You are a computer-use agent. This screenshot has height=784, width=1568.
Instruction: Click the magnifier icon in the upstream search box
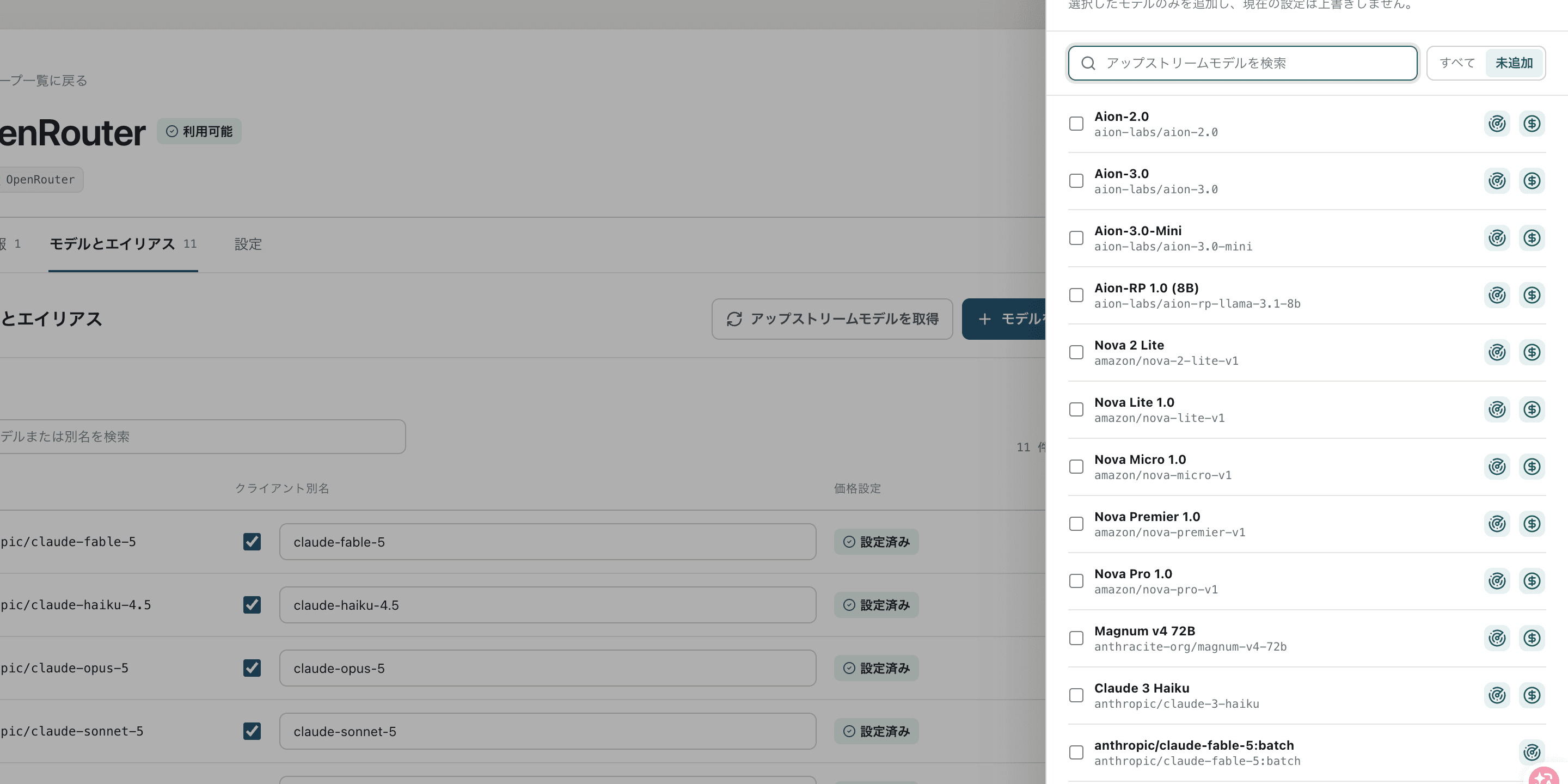click(1088, 63)
